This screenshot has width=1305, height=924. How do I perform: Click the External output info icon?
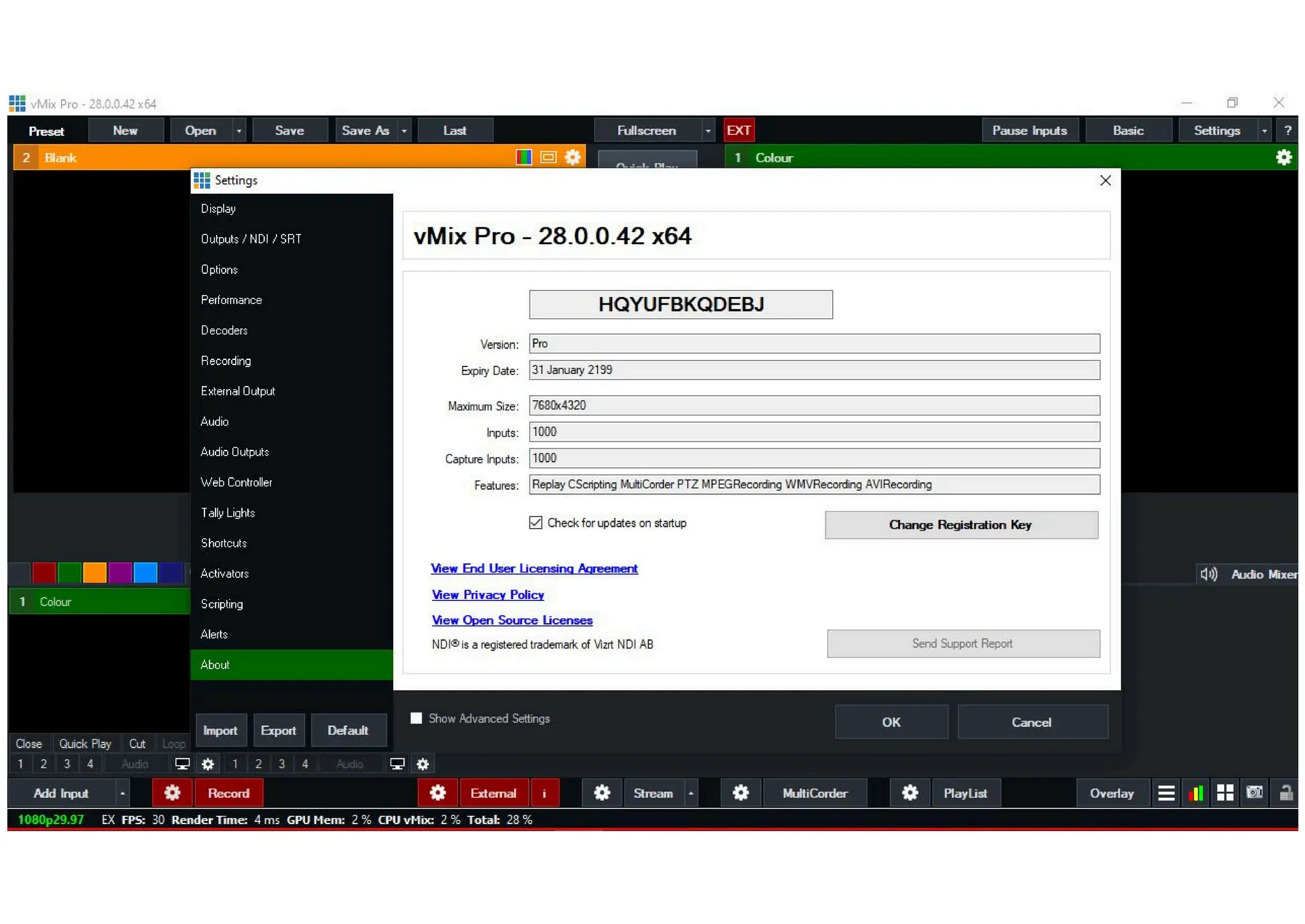(544, 793)
